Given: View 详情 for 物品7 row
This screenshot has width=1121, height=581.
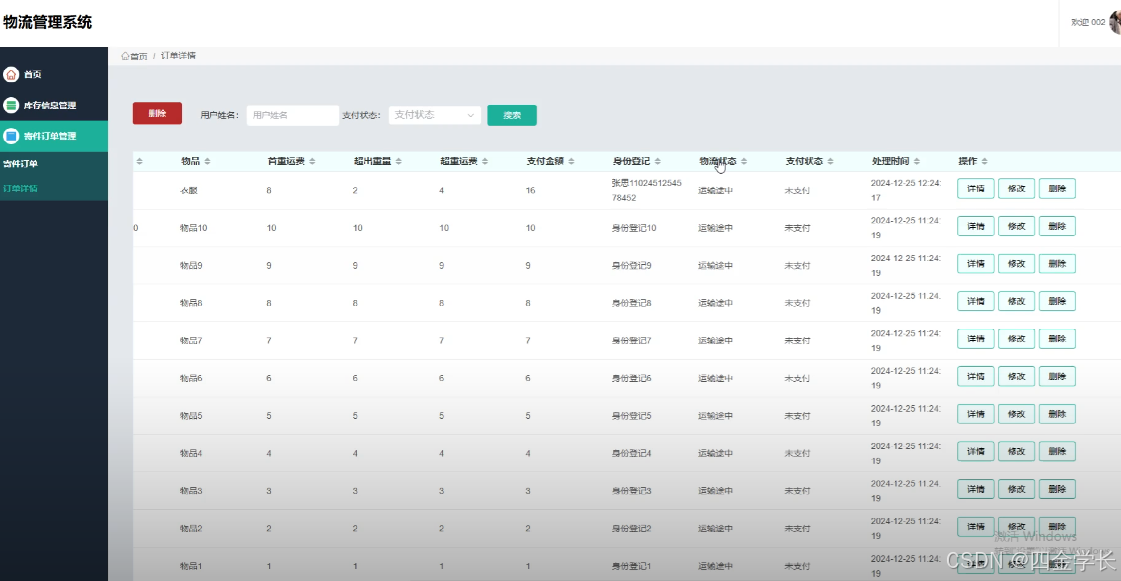Looking at the screenshot, I should coord(976,339).
